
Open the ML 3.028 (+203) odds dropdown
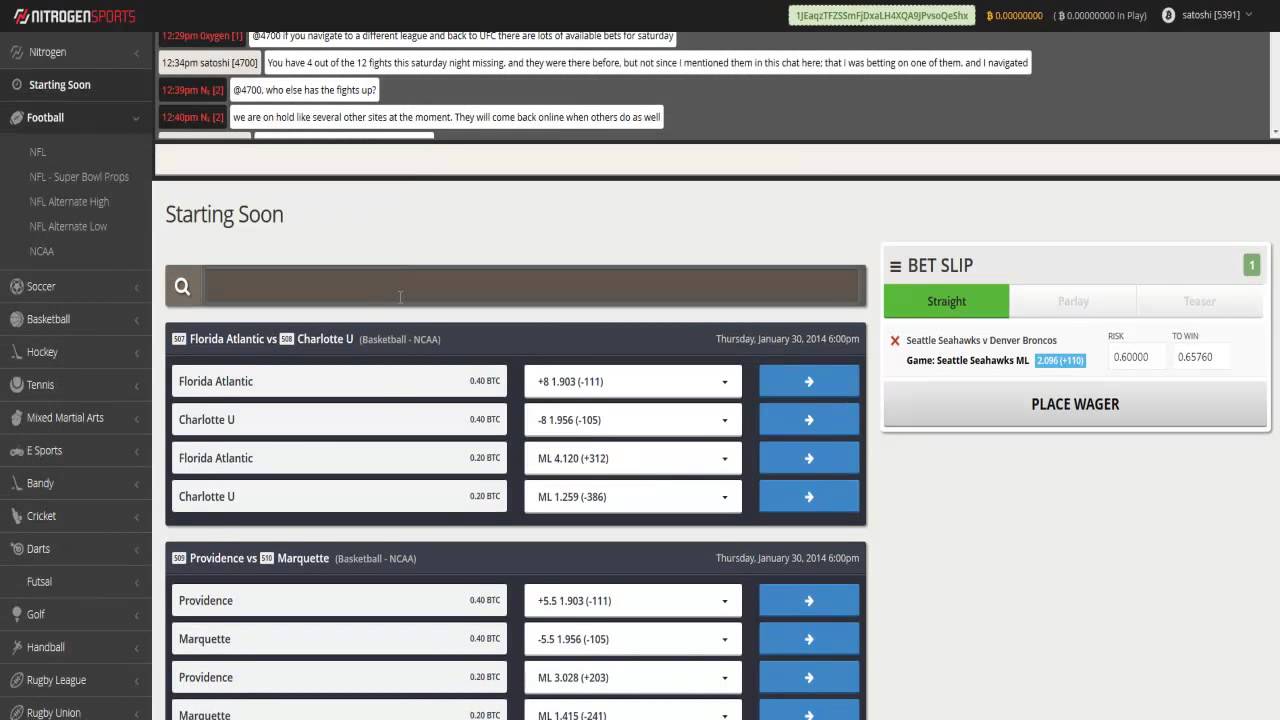[633, 678]
